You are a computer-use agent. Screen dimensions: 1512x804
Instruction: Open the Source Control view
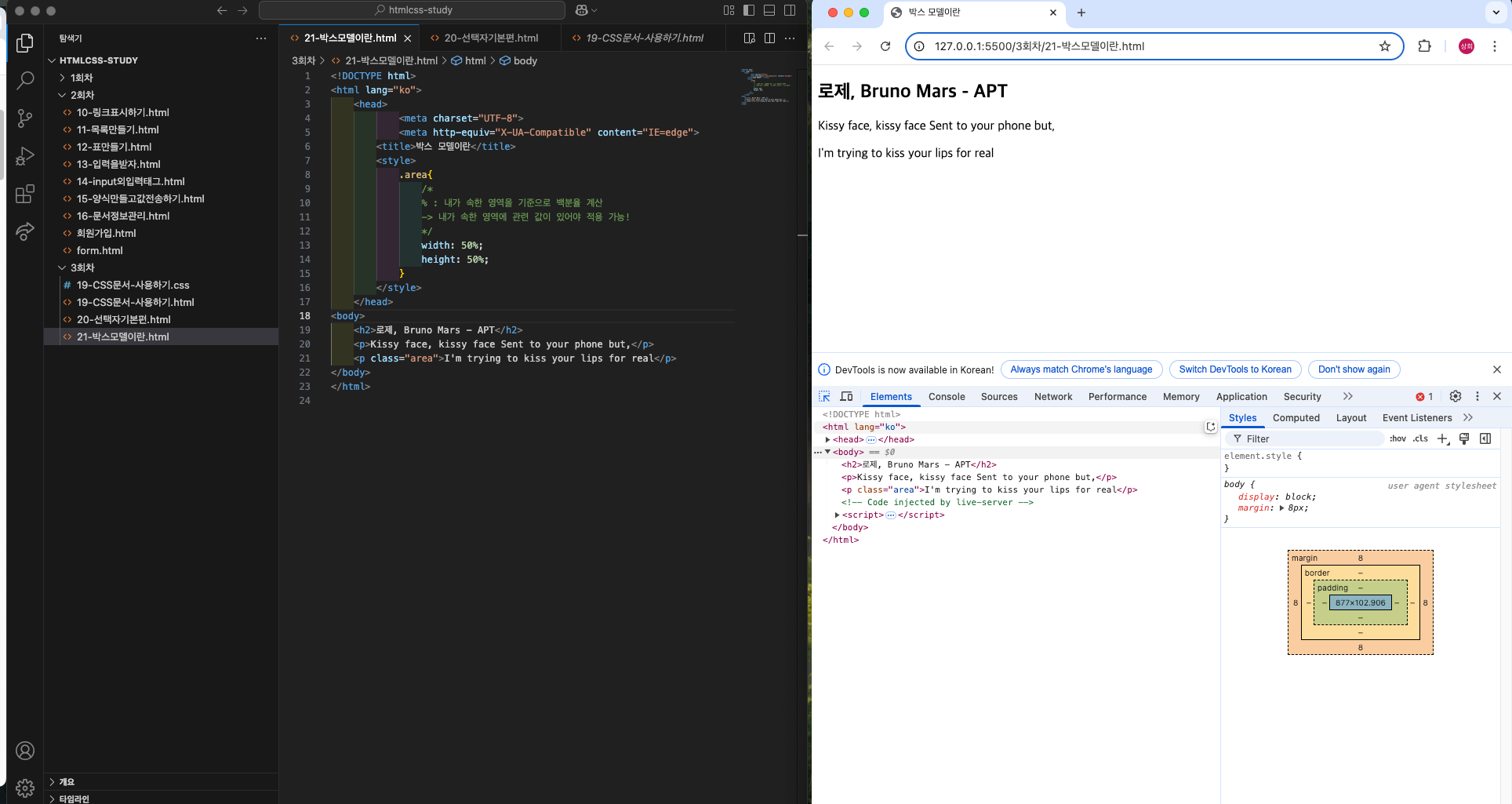coord(25,118)
